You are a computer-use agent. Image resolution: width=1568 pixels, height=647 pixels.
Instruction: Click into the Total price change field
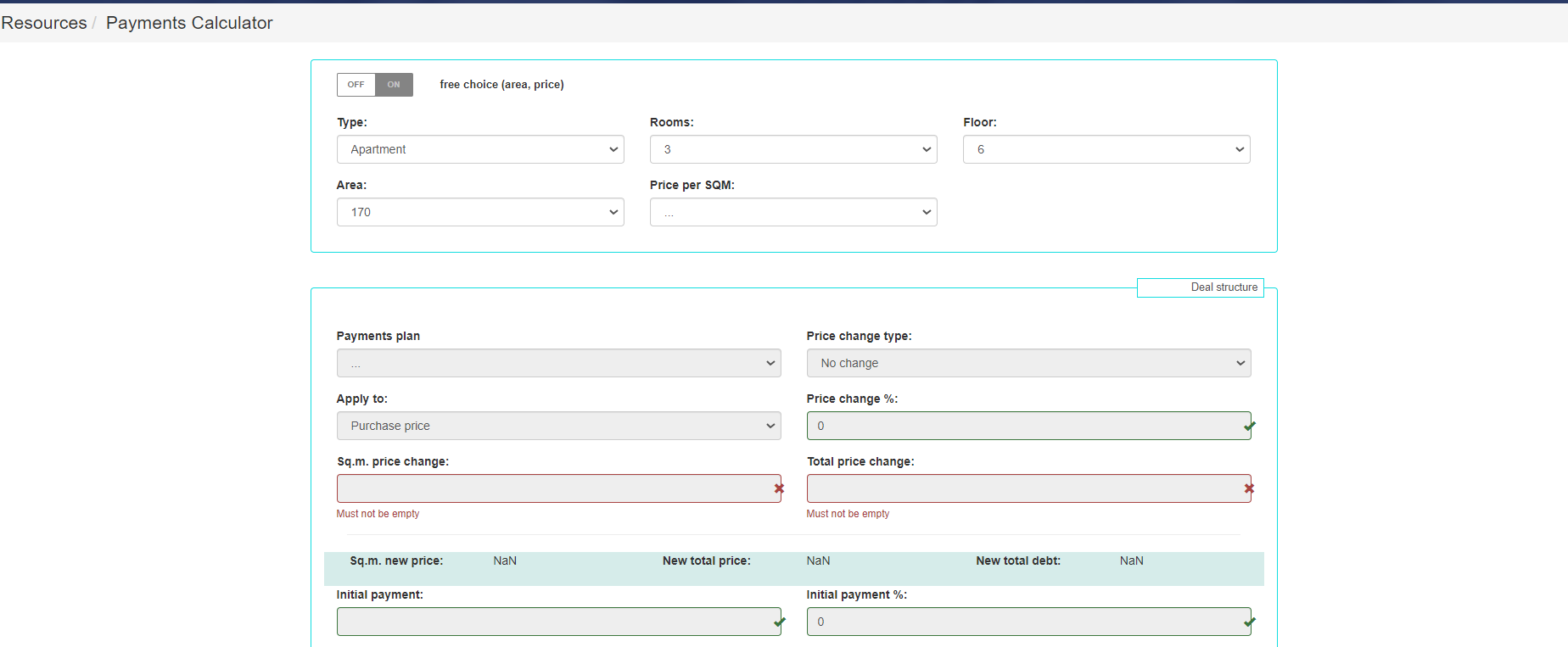pos(1022,488)
